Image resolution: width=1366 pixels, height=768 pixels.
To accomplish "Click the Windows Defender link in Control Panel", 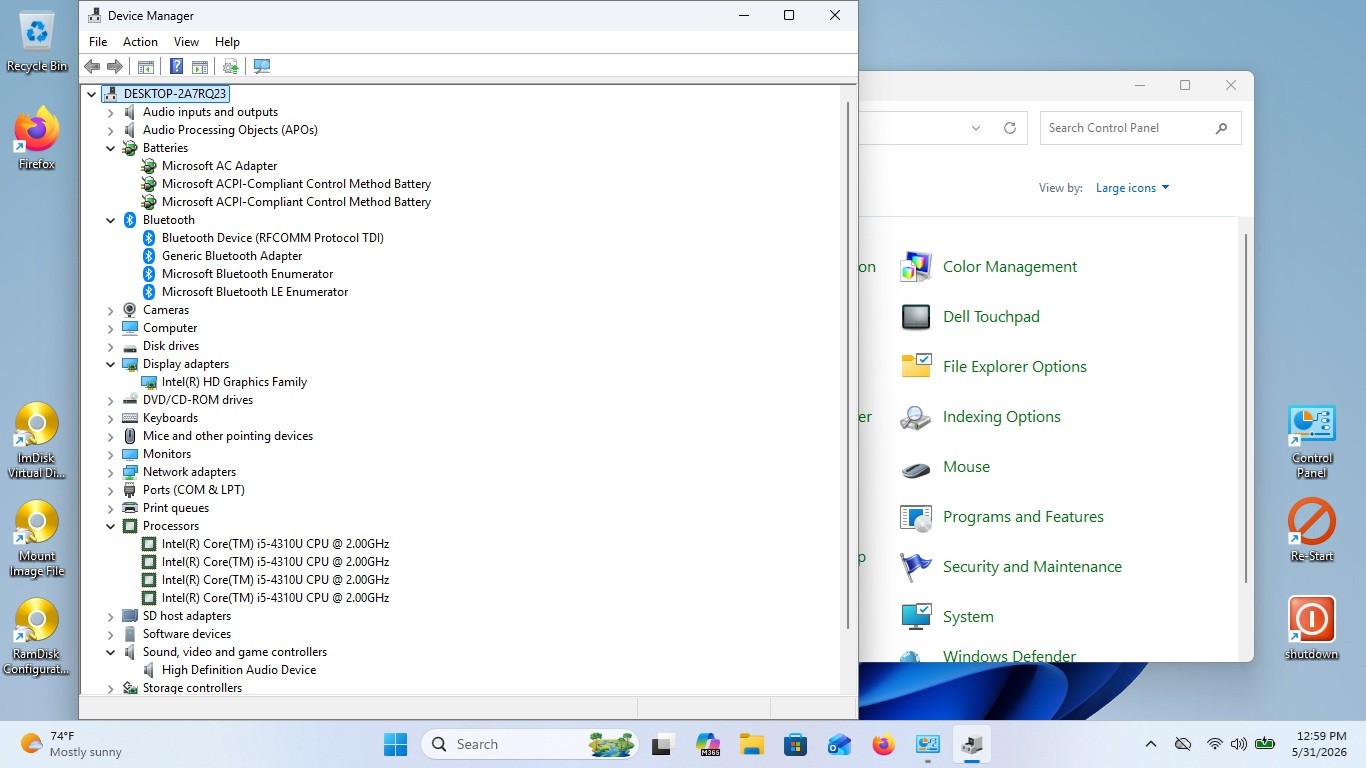I will click(x=1009, y=656).
